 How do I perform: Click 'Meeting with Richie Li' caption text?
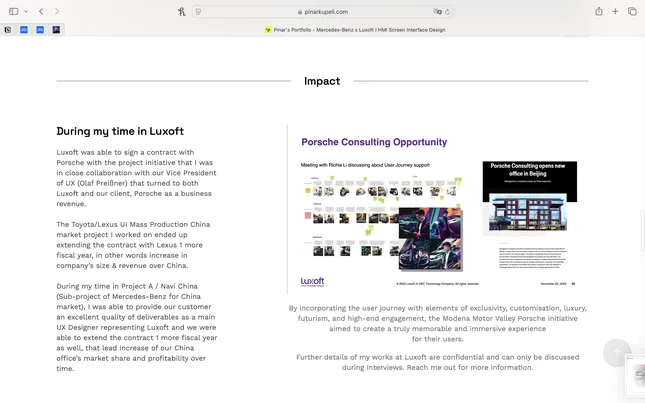coord(365,165)
